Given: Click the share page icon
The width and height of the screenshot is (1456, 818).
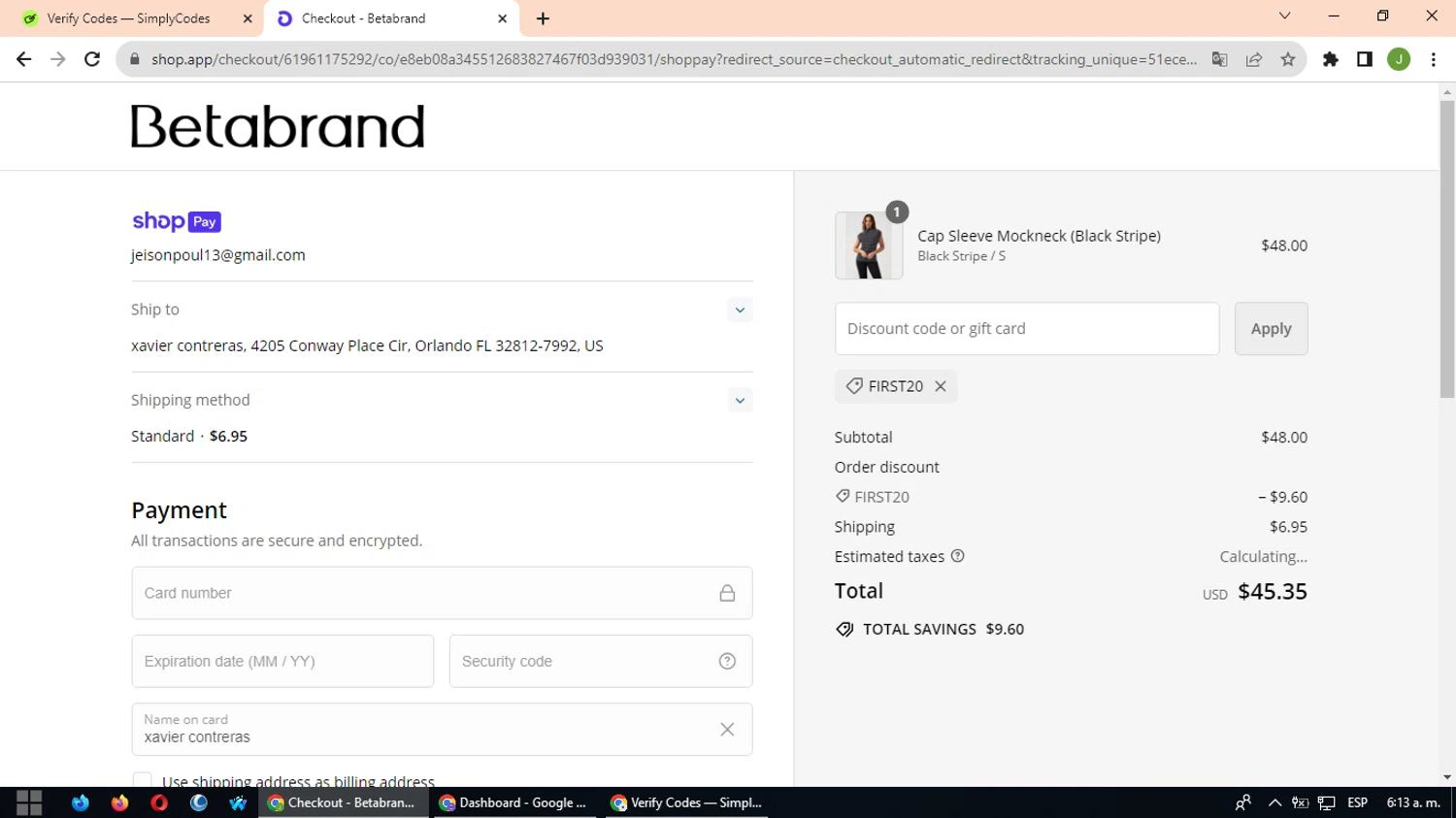Looking at the screenshot, I should (x=1254, y=59).
